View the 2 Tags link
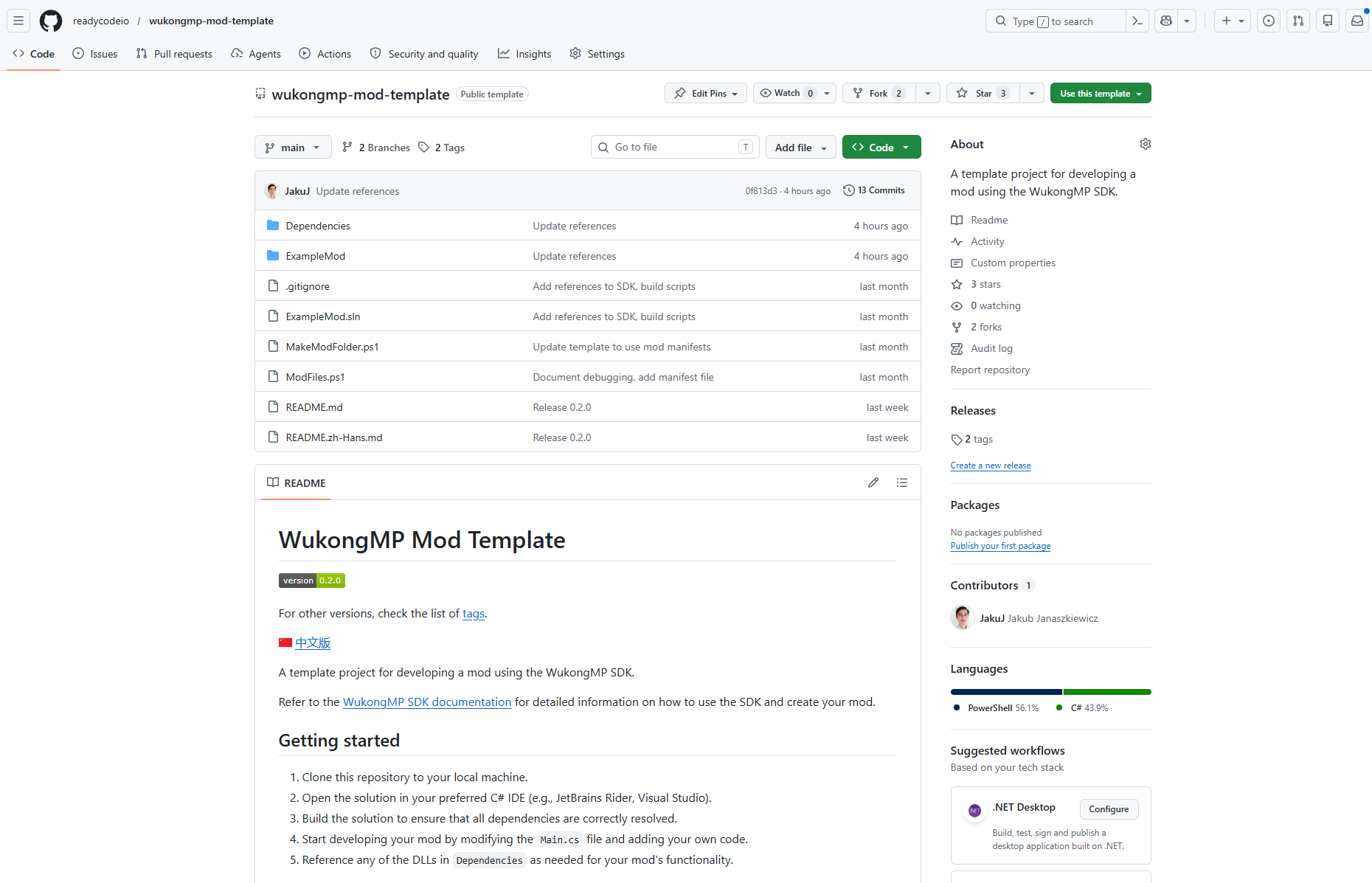 [x=441, y=147]
